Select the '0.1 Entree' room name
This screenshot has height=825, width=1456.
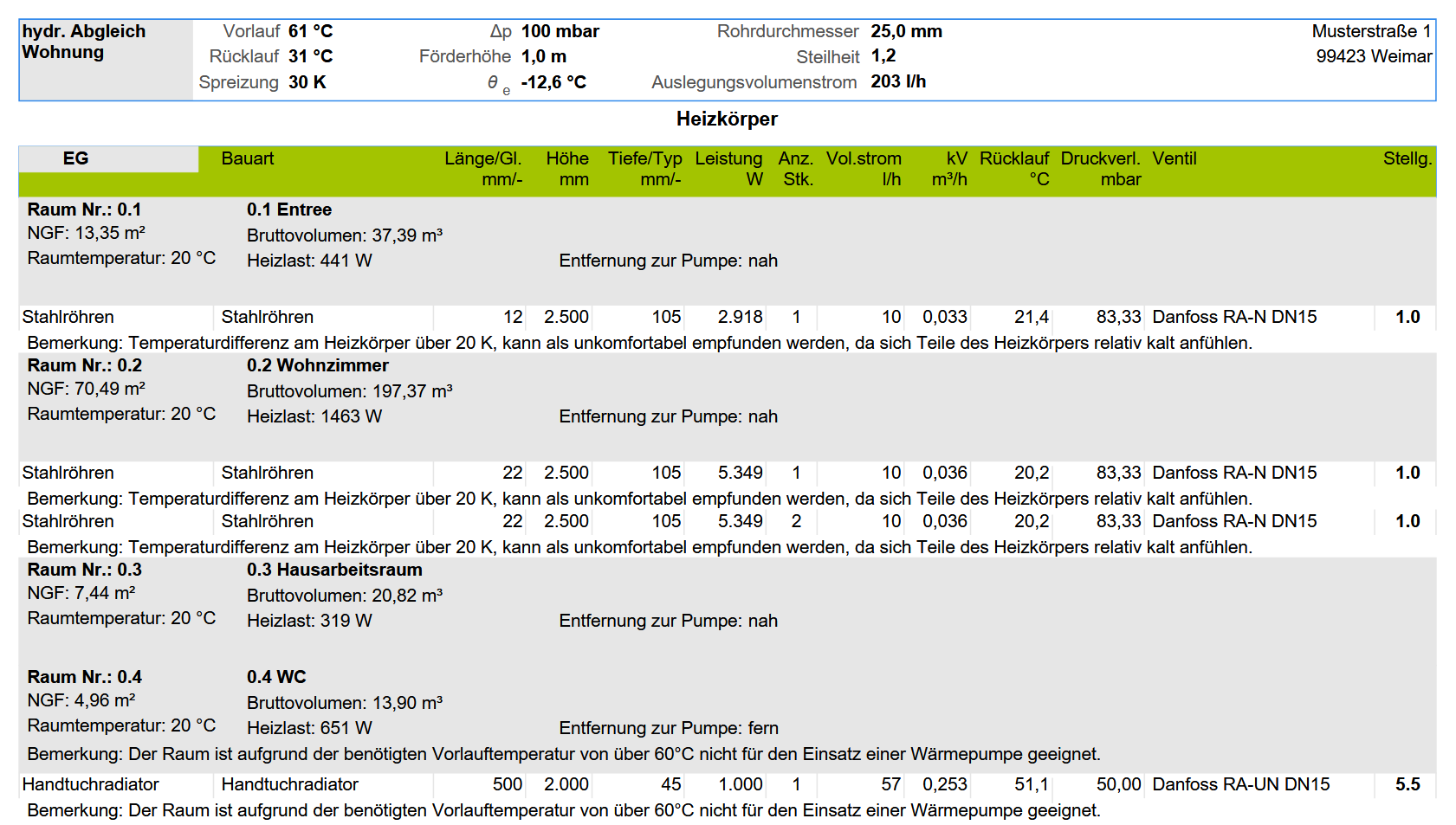click(288, 209)
